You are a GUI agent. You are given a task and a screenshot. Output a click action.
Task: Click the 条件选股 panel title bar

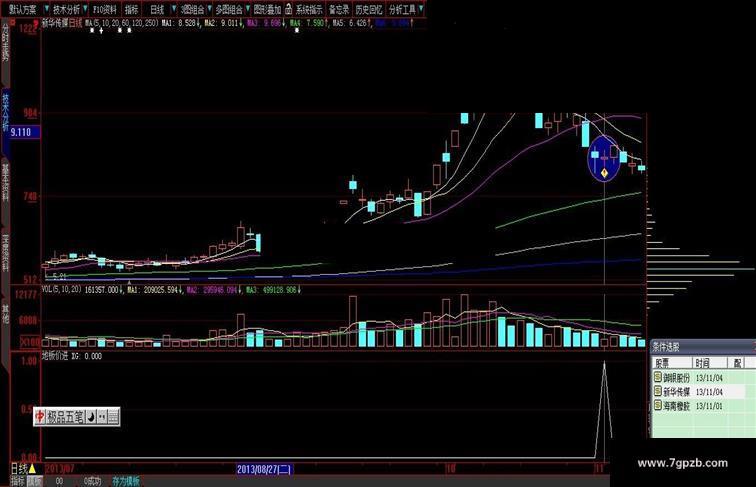(702, 347)
